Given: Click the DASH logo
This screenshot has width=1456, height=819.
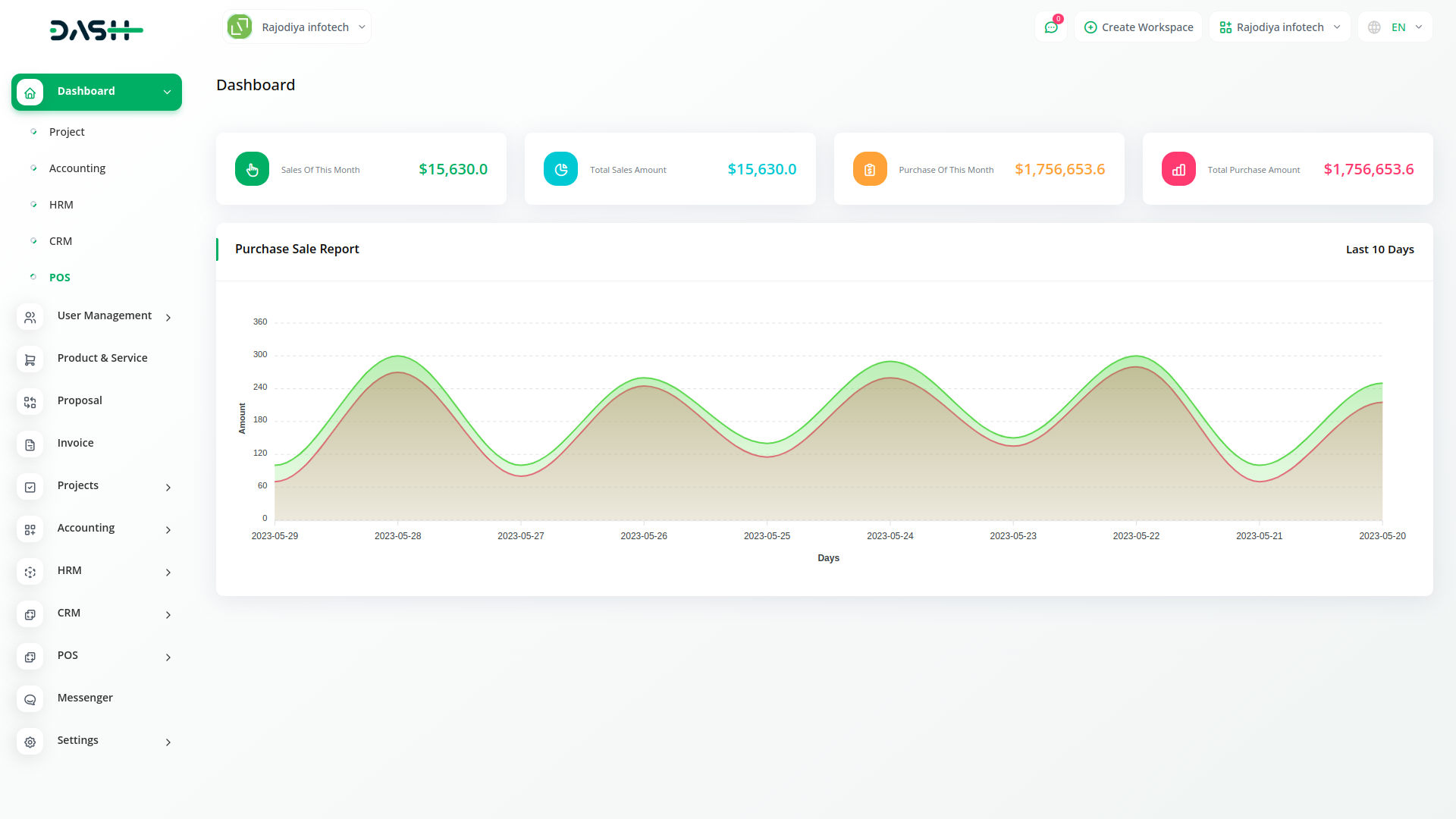Looking at the screenshot, I should point(96,30).
